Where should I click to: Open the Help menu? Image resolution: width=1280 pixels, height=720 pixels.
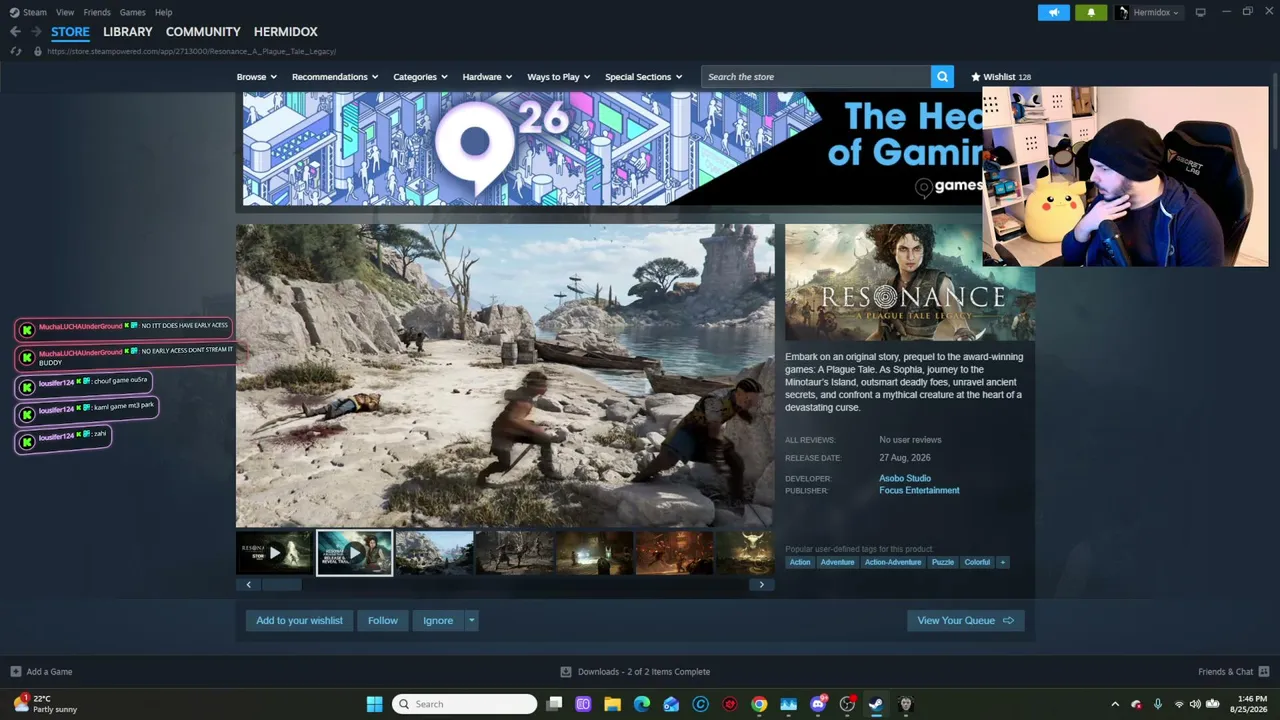(x=164, y=12)
